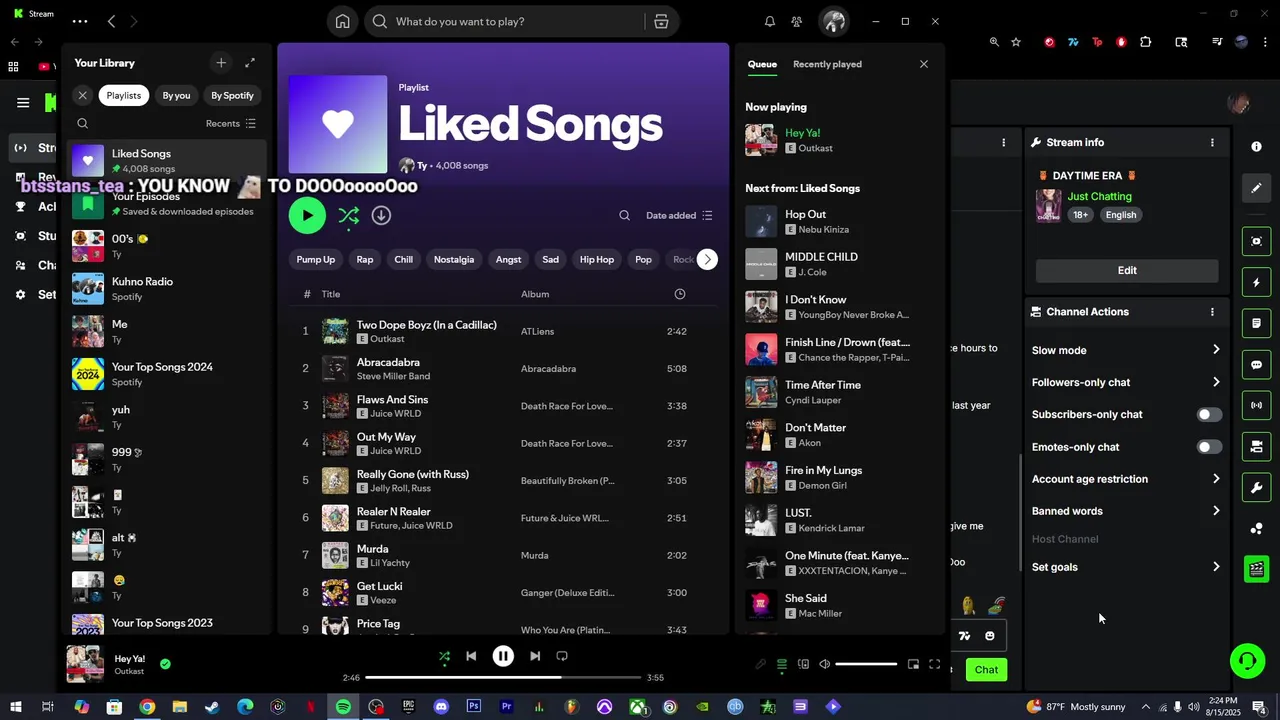Skip to previous track

471,656
